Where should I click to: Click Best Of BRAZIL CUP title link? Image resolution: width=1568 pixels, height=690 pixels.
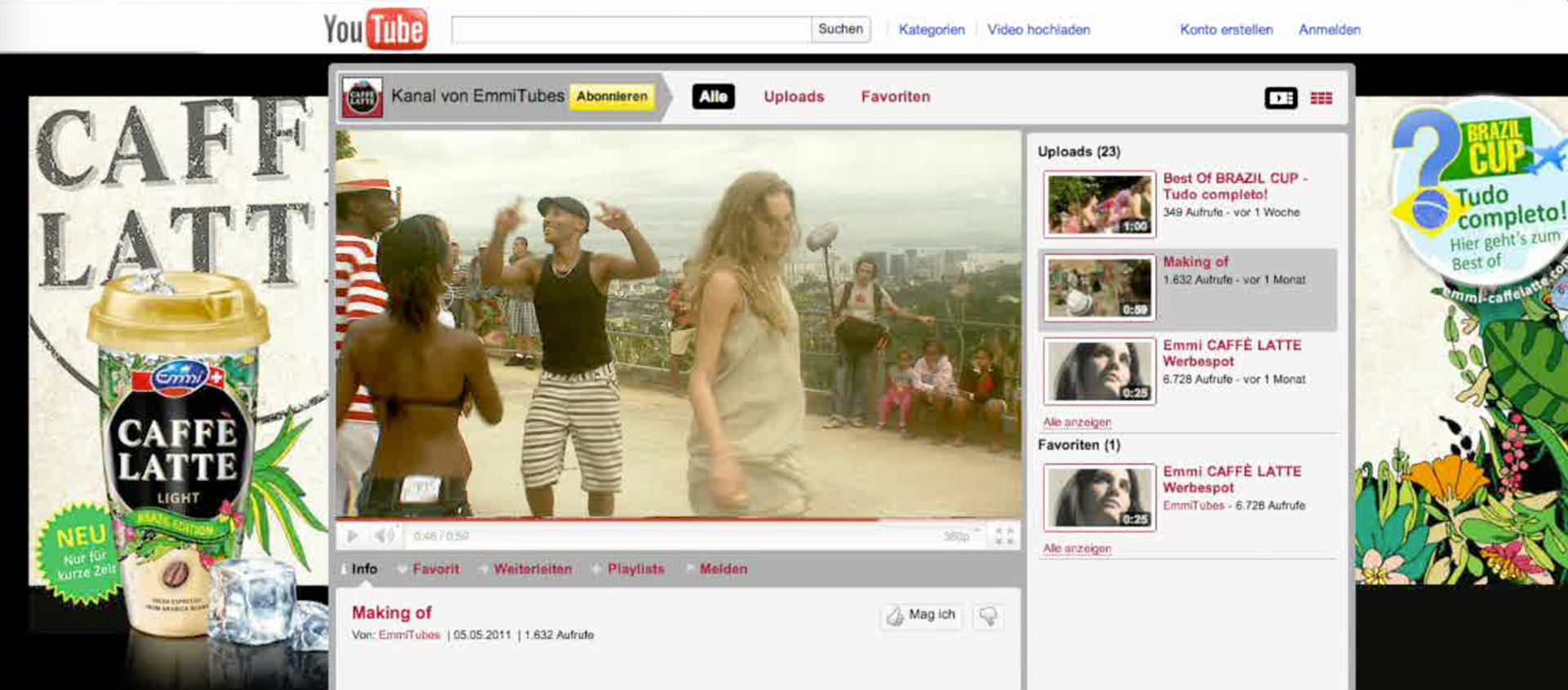click(1235, 186)
